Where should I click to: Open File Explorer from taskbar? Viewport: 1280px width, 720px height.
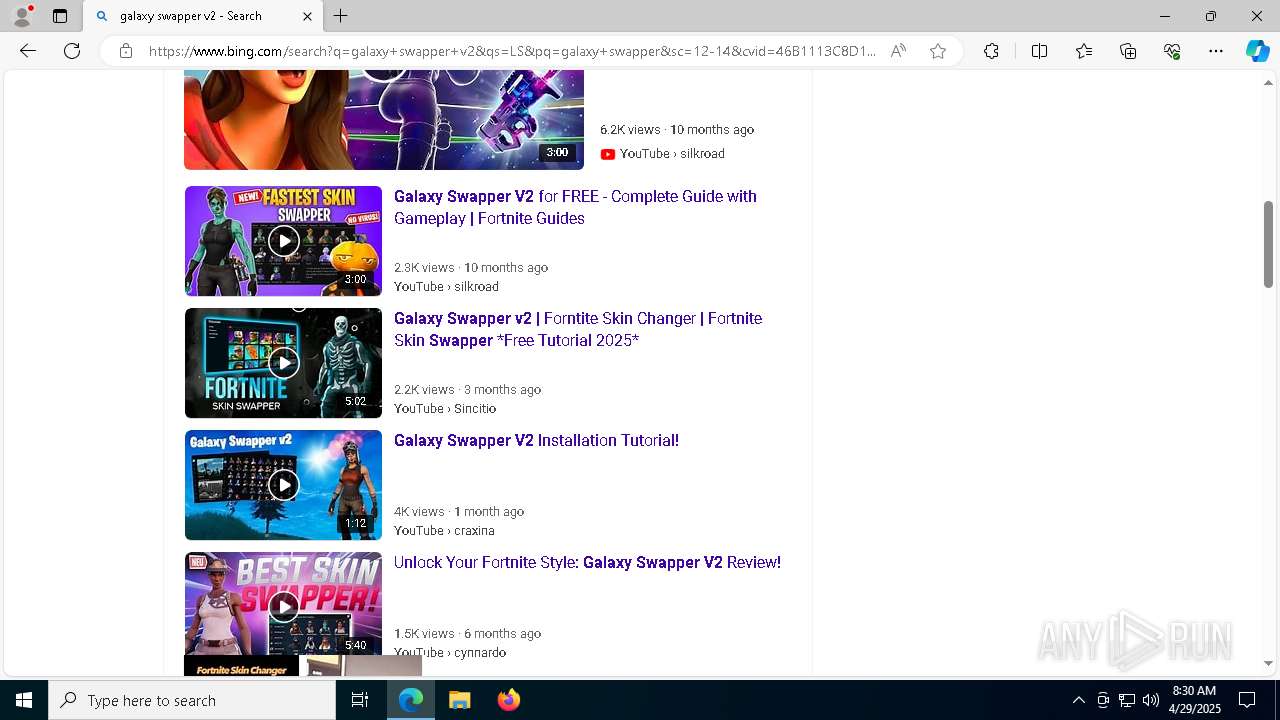[x=459, y=700]
